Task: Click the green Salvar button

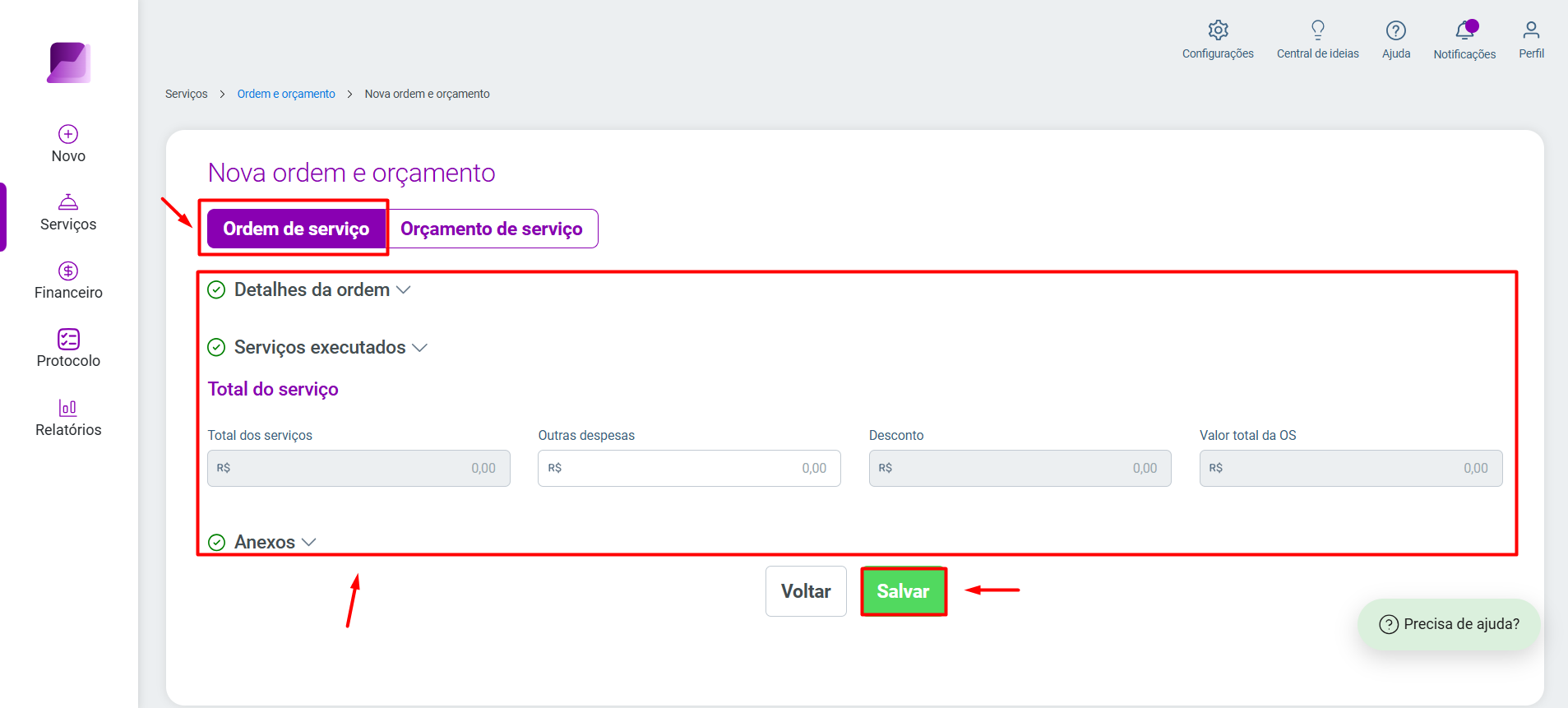Action: [x=903, y=591]
